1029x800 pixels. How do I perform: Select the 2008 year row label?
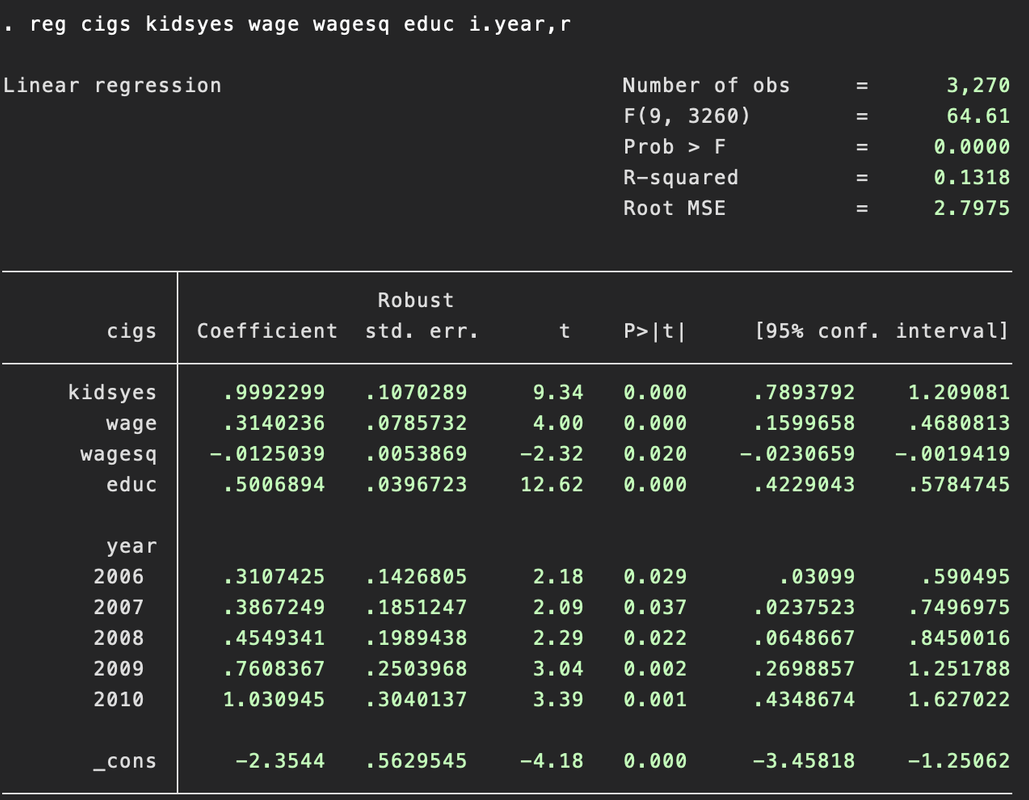coord(119,639)
